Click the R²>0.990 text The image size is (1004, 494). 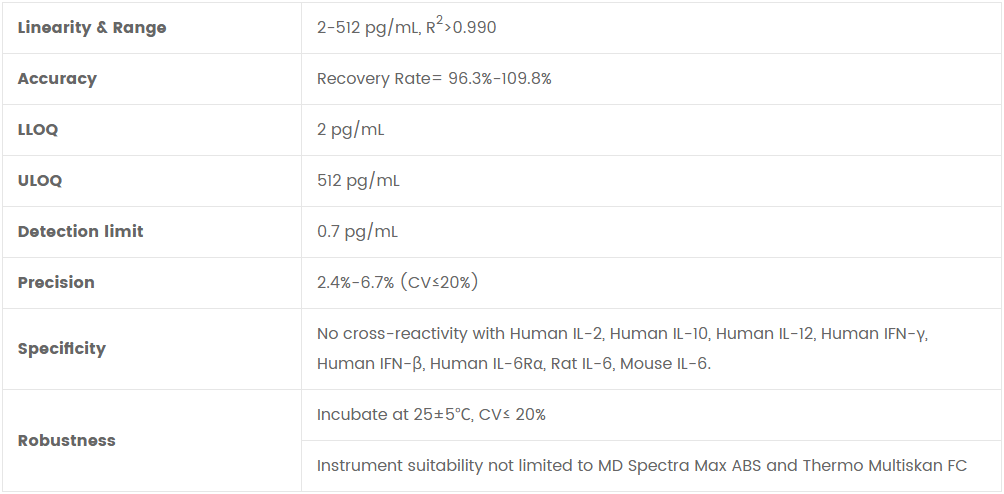click(x=461, y=27)
